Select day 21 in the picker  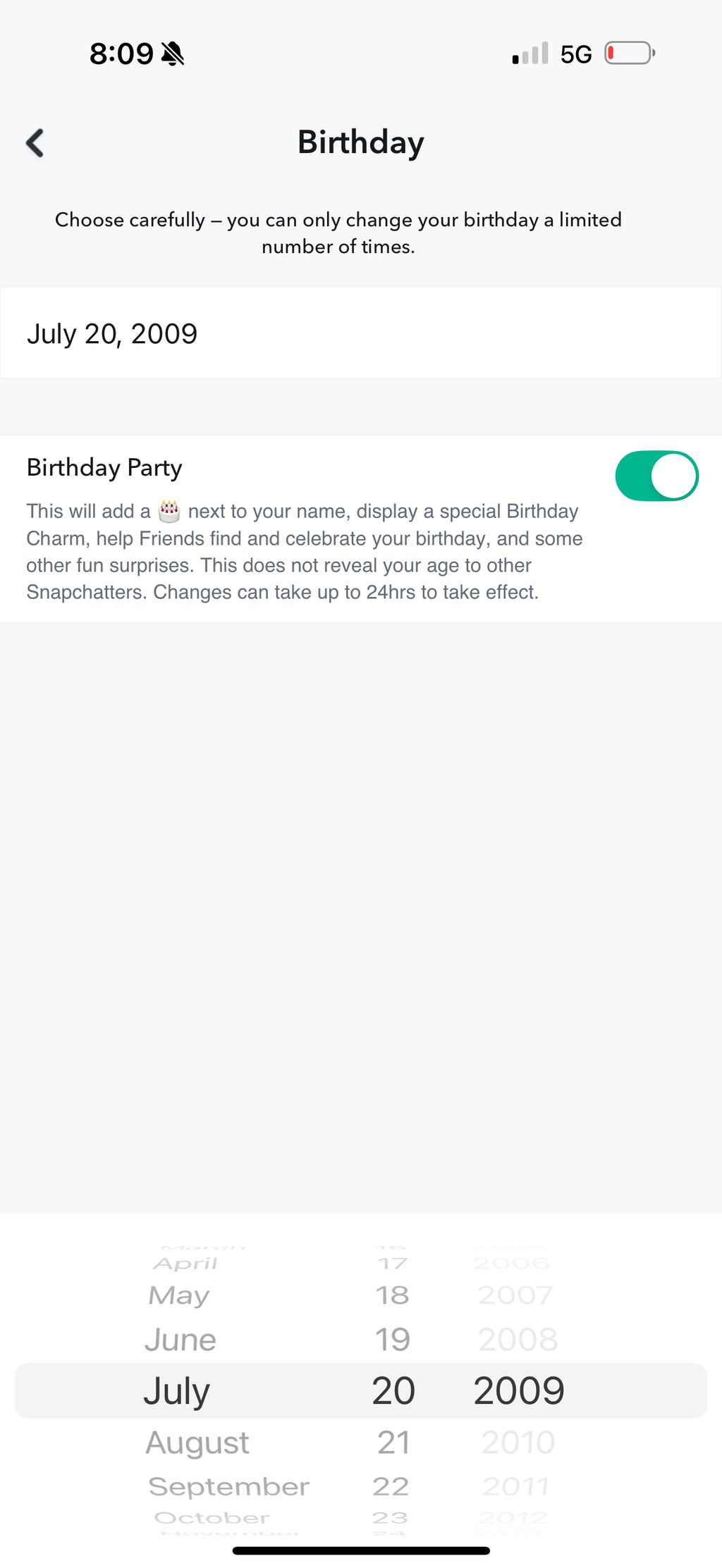click(x=393, y=1443)
